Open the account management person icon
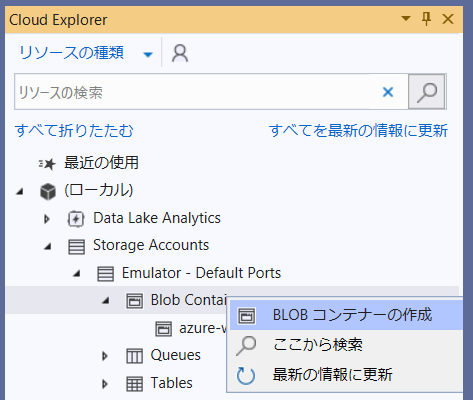The width and height of the screenshot is (473, 400). (x=180, y=53)
